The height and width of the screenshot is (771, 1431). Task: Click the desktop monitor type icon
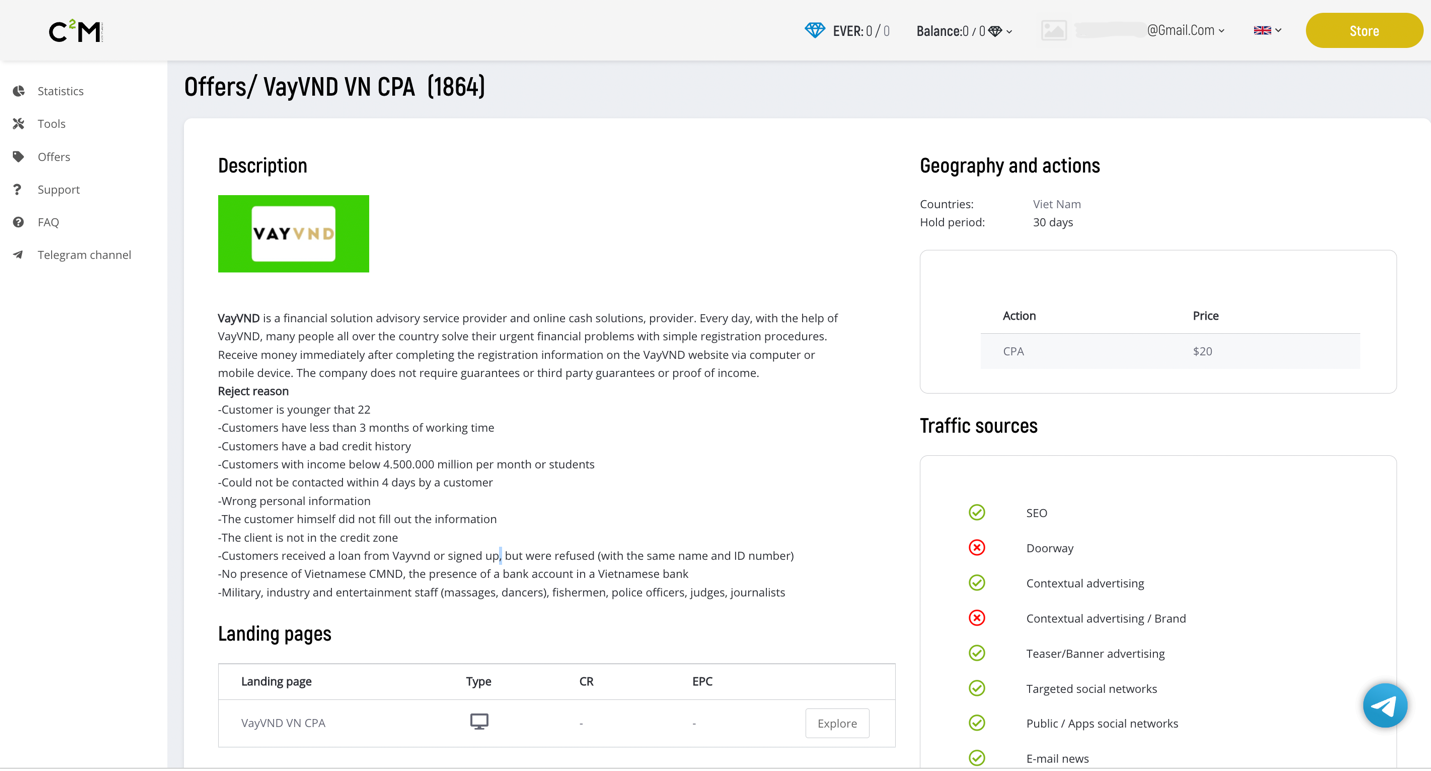click(479, 722)
